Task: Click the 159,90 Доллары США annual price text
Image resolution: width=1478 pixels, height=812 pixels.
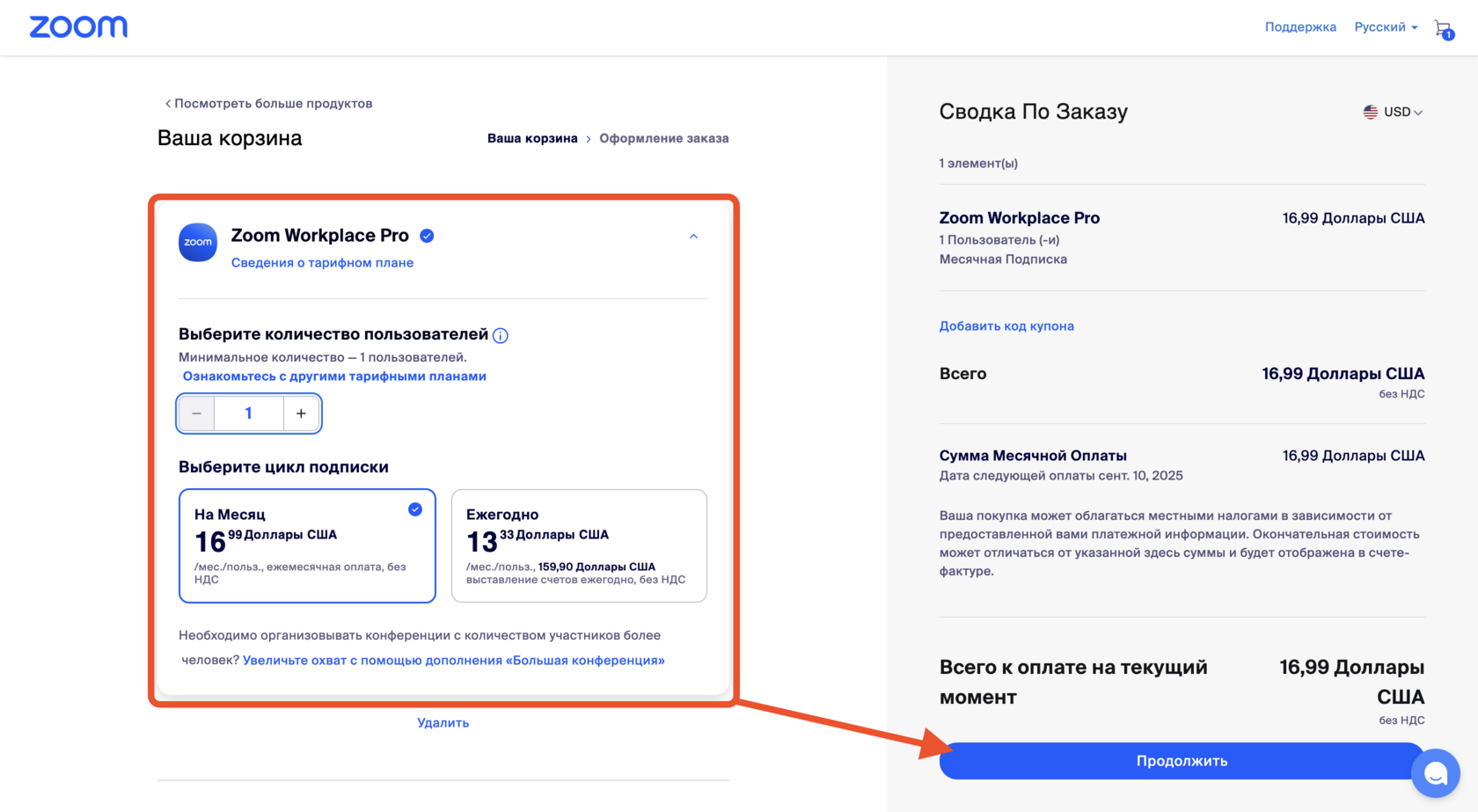Action: pyautogui.click(x=596, y=567)
